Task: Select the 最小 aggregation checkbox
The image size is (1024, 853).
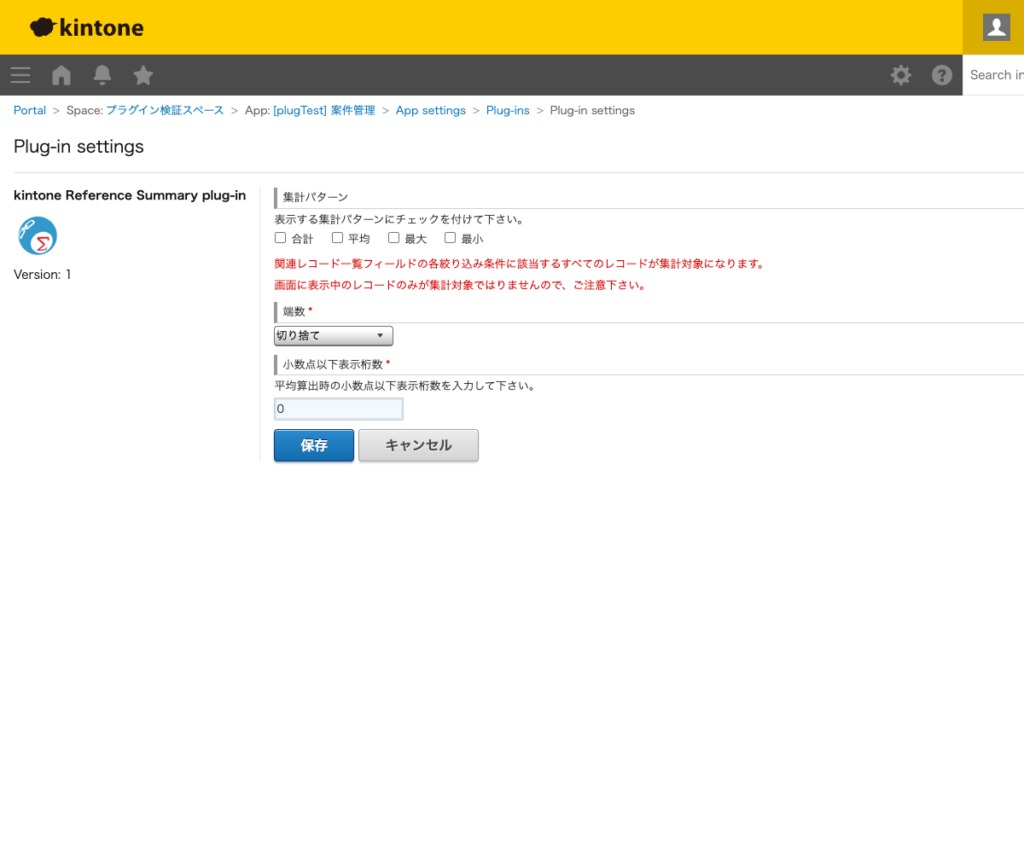Action: click(x=450, y=237)
